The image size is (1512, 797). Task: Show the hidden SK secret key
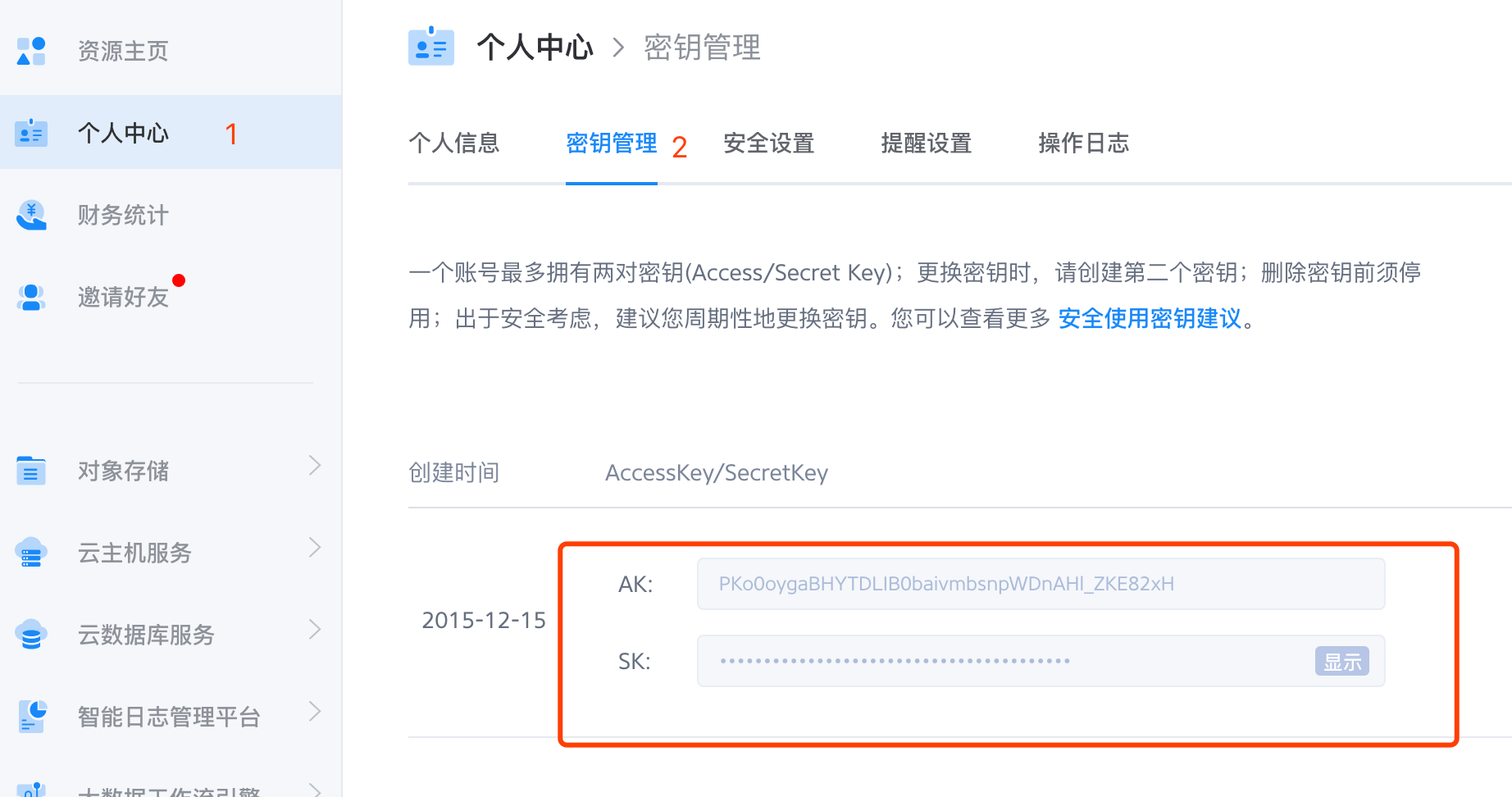point(1341,661)
